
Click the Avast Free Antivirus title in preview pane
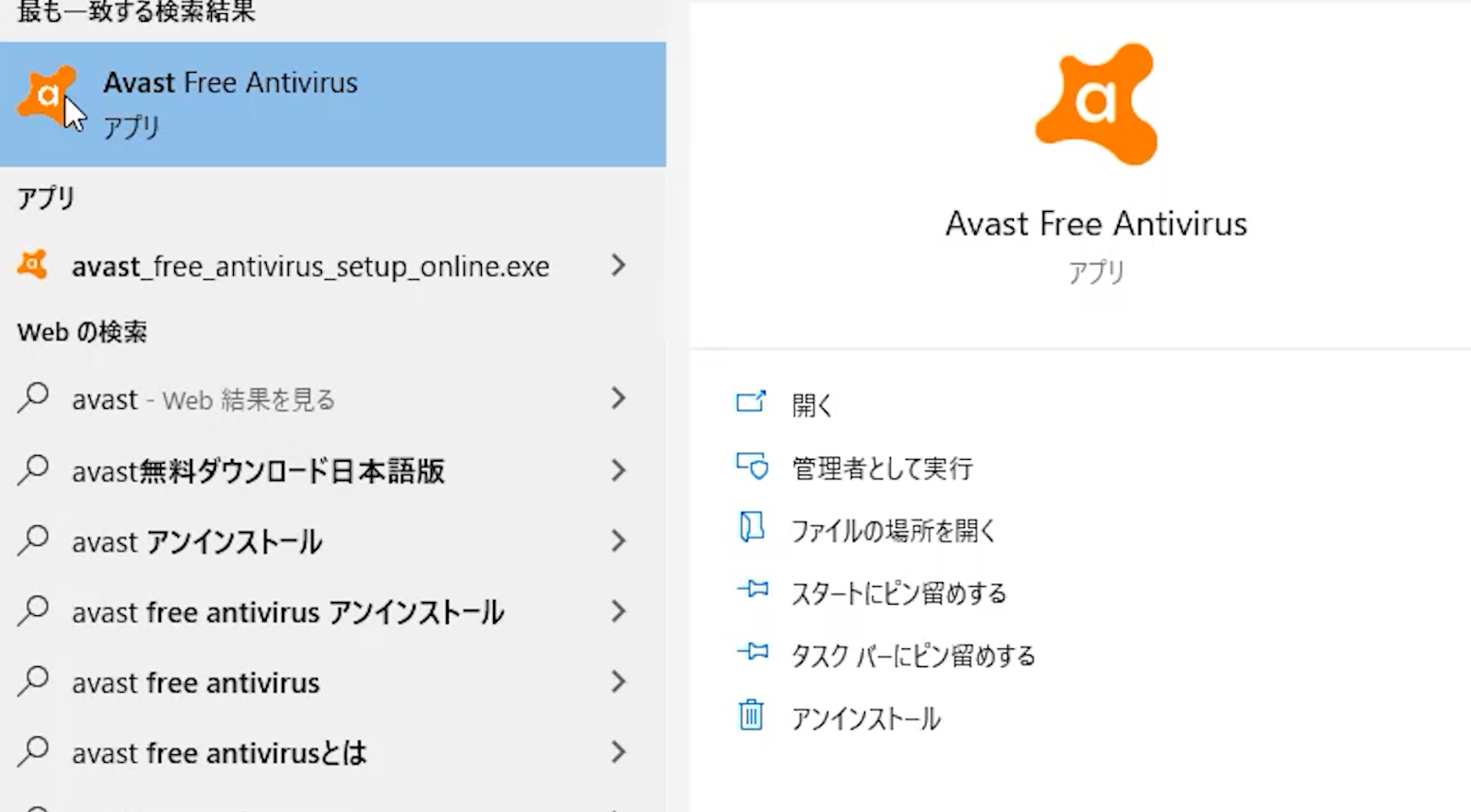[1096, 223]
